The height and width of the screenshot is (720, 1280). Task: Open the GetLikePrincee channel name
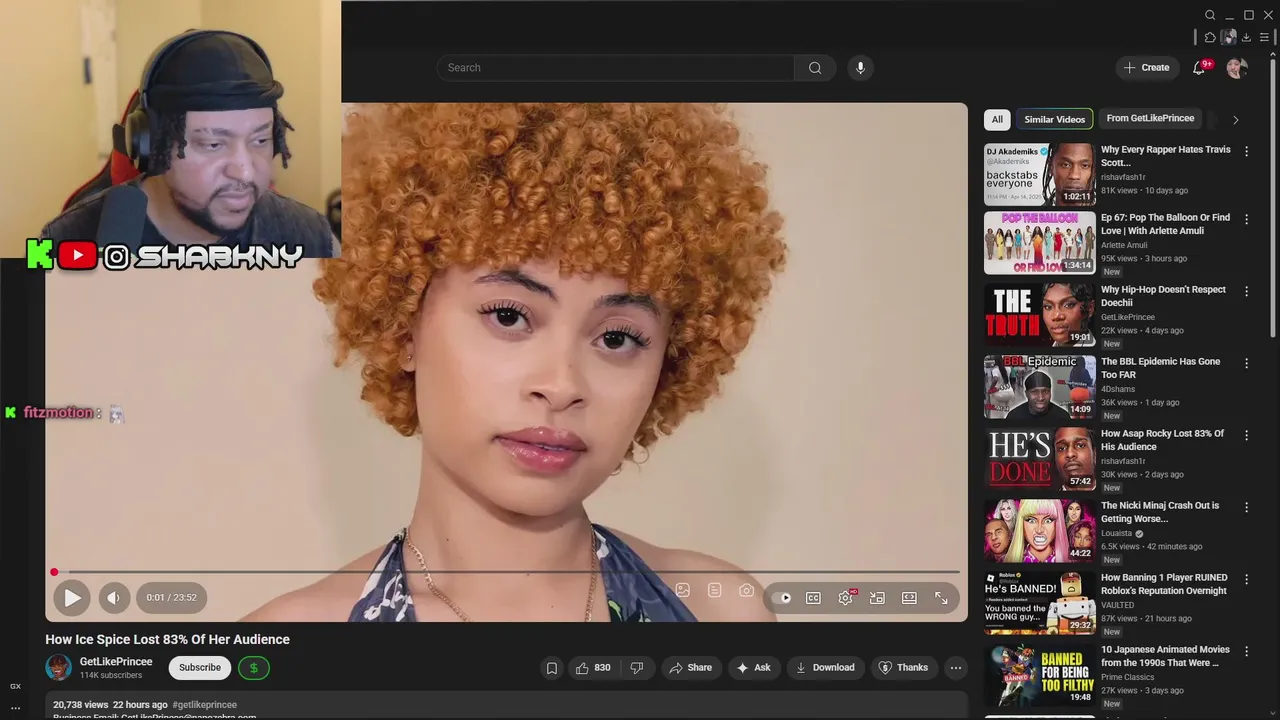116,662
